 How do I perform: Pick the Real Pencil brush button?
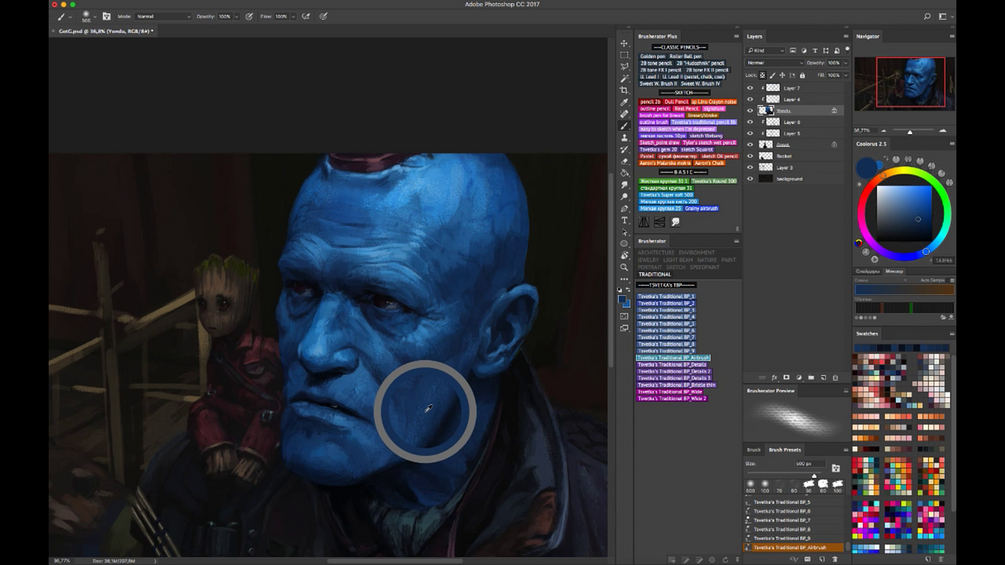pos(686,109)
